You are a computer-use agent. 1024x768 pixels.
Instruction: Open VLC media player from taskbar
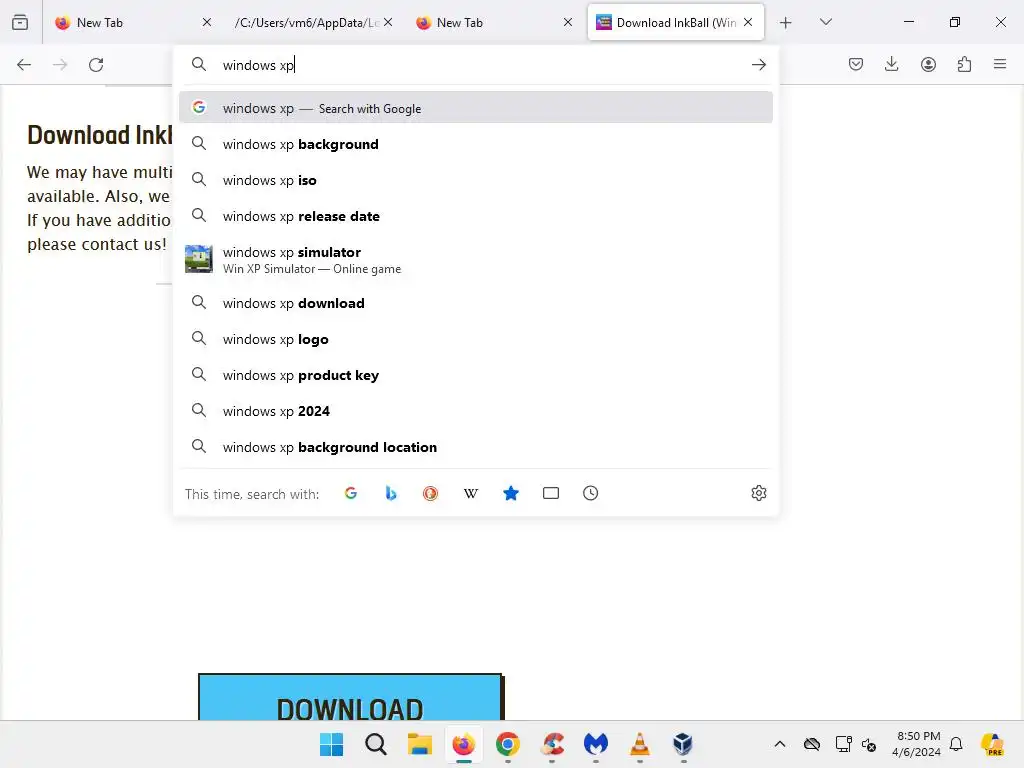pyautogui.click(x=639, y=744)
